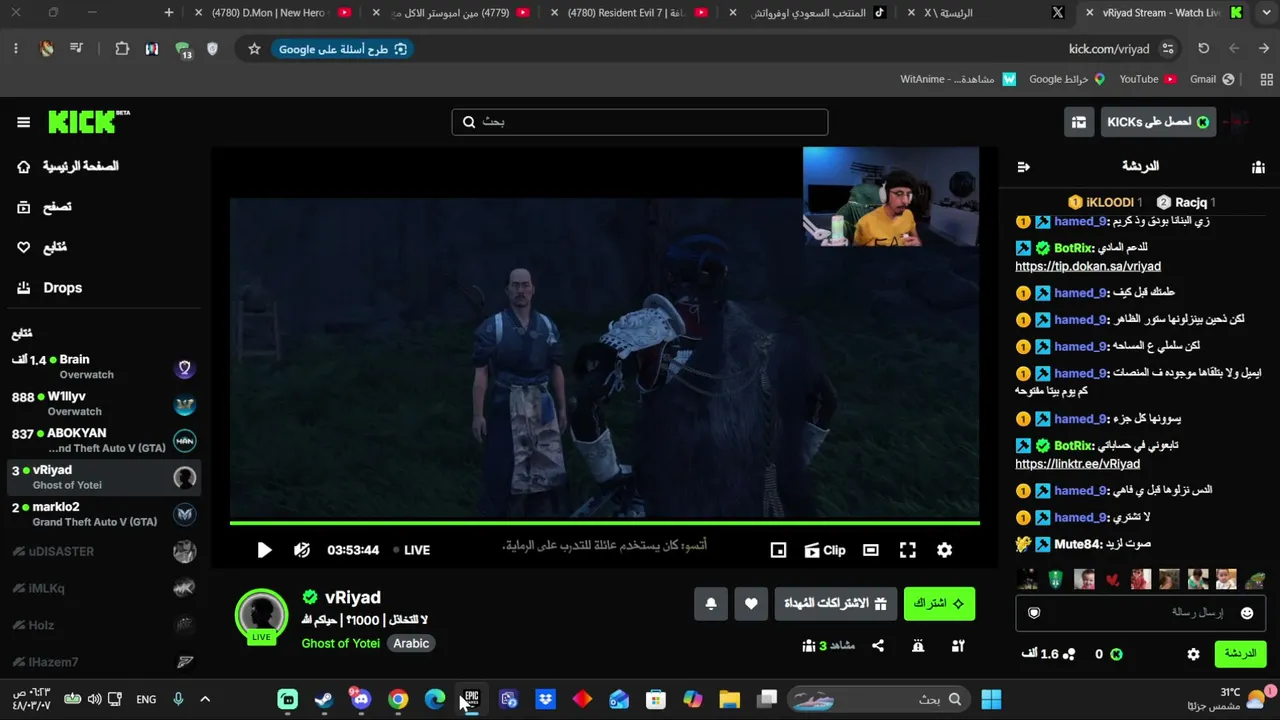1280x720 pixels.
Task: Expand the system tray hidden icons chevron
Action: tap(205, 699)
